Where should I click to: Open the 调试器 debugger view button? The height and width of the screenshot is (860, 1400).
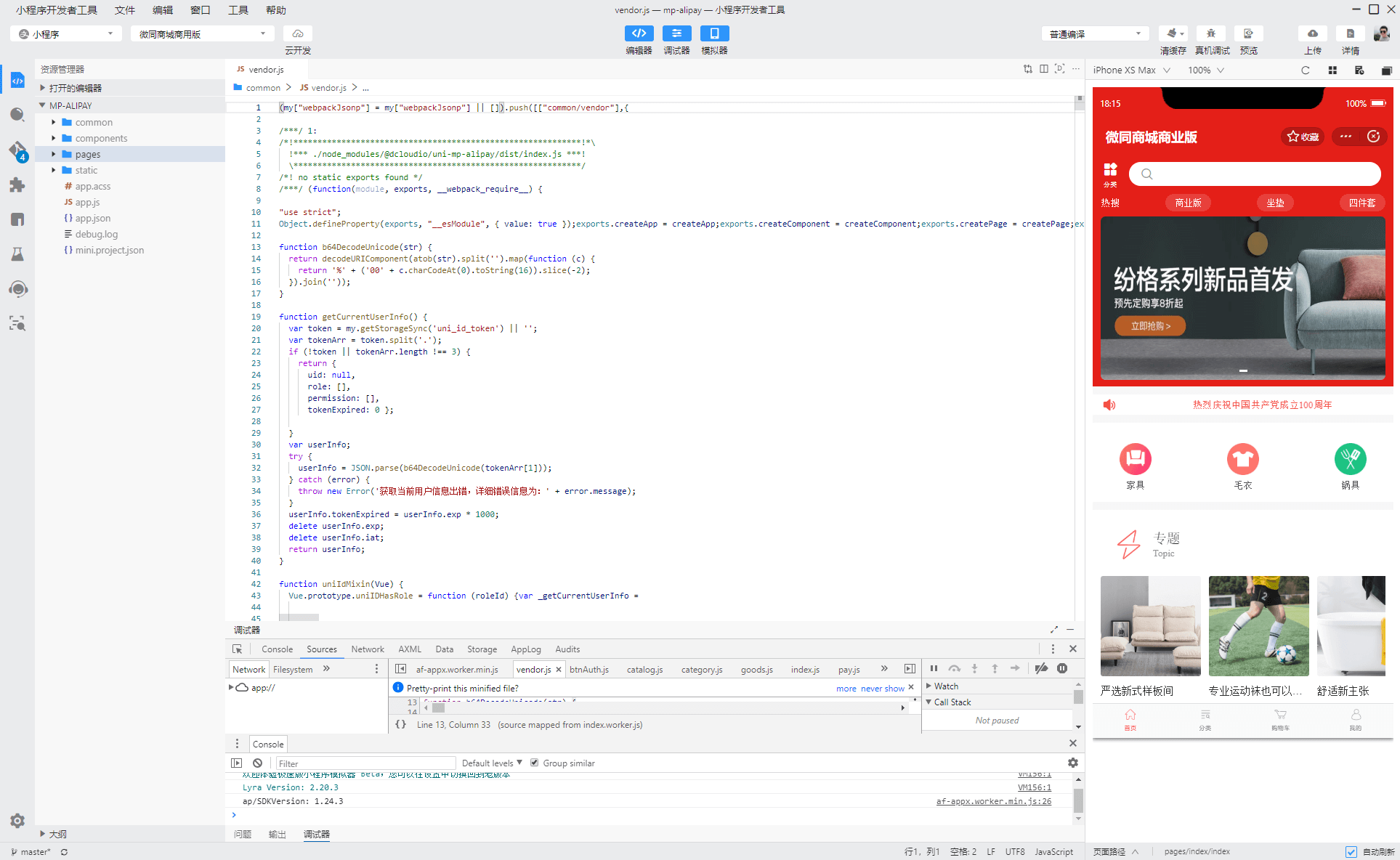pyautogui.click(x=676, y=33)
